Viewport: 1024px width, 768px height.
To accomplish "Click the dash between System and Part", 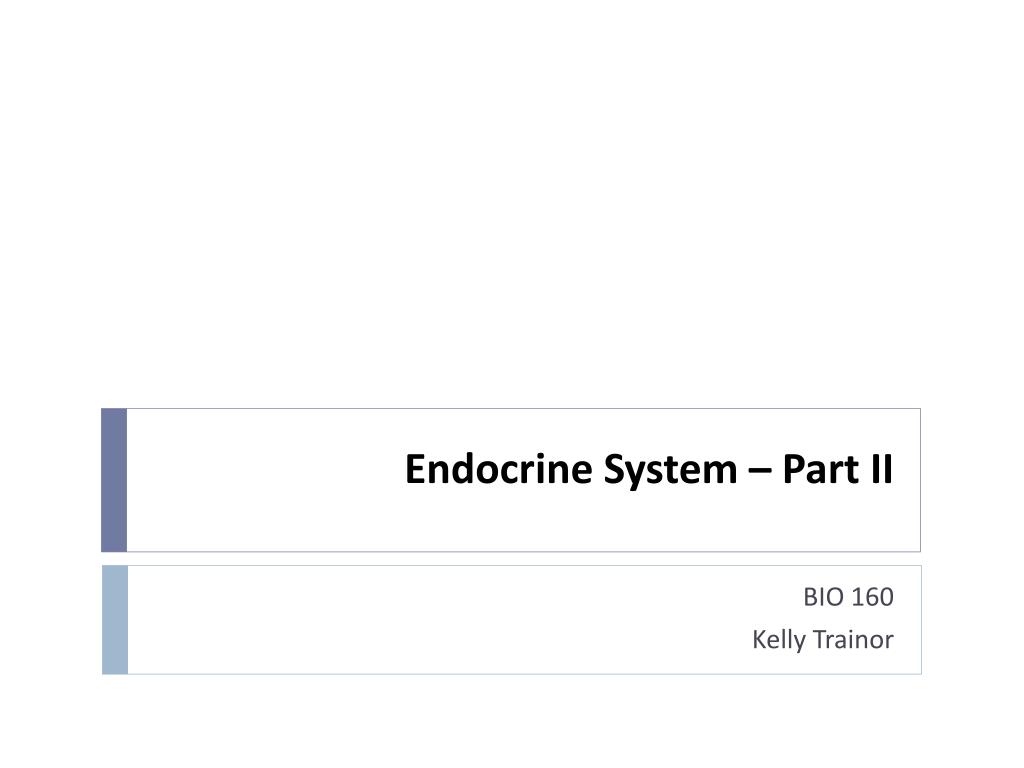I will [760, 472].
